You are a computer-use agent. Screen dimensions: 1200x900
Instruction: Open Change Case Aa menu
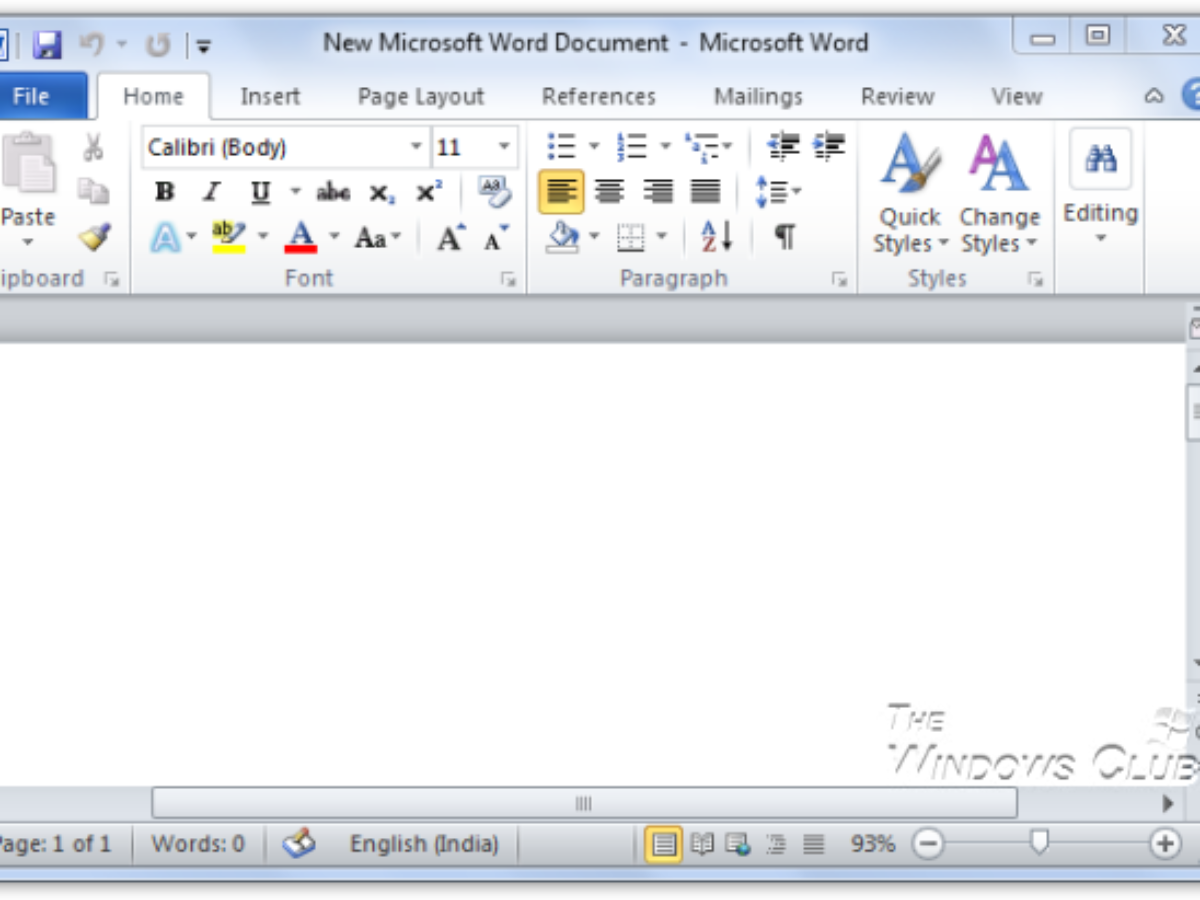[x=377, y=238]
